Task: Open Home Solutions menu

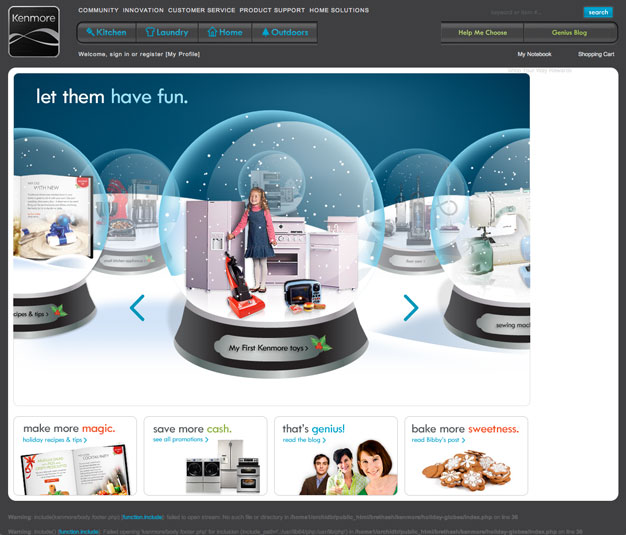Action: click(339, 10)
